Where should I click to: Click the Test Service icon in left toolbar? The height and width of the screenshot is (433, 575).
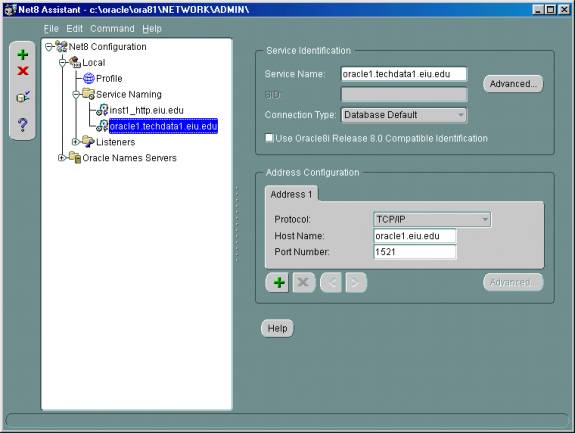click(23, 97)
